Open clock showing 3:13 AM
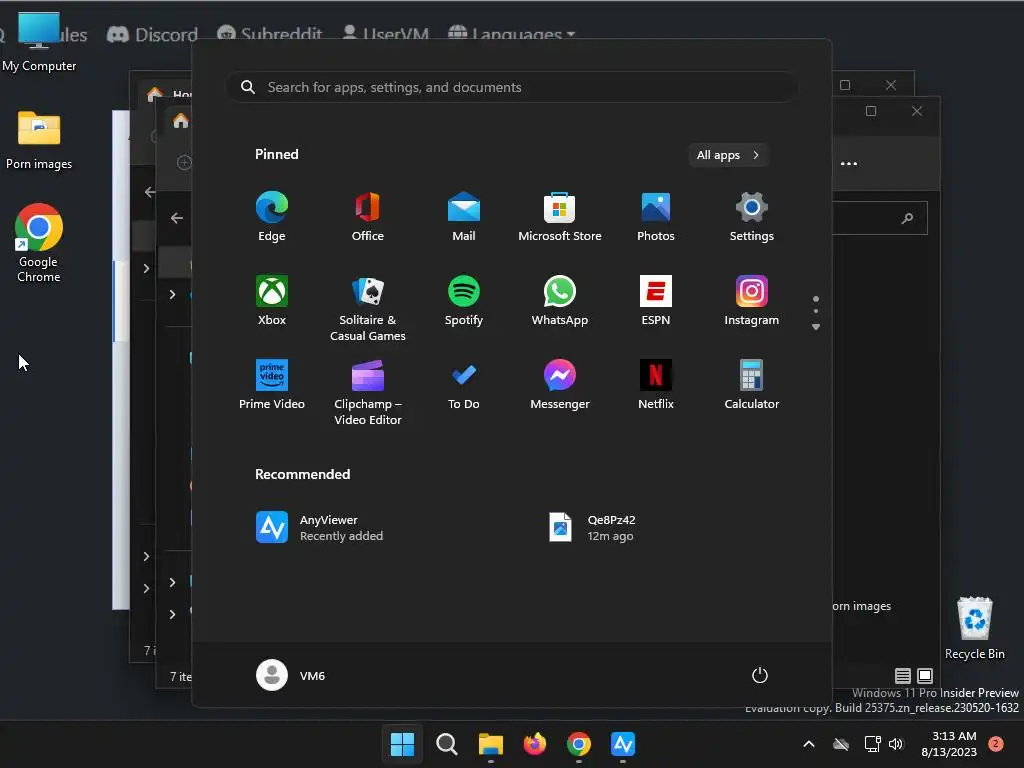This screenshot has width=1024, height=768. click(x=949, y=744)
